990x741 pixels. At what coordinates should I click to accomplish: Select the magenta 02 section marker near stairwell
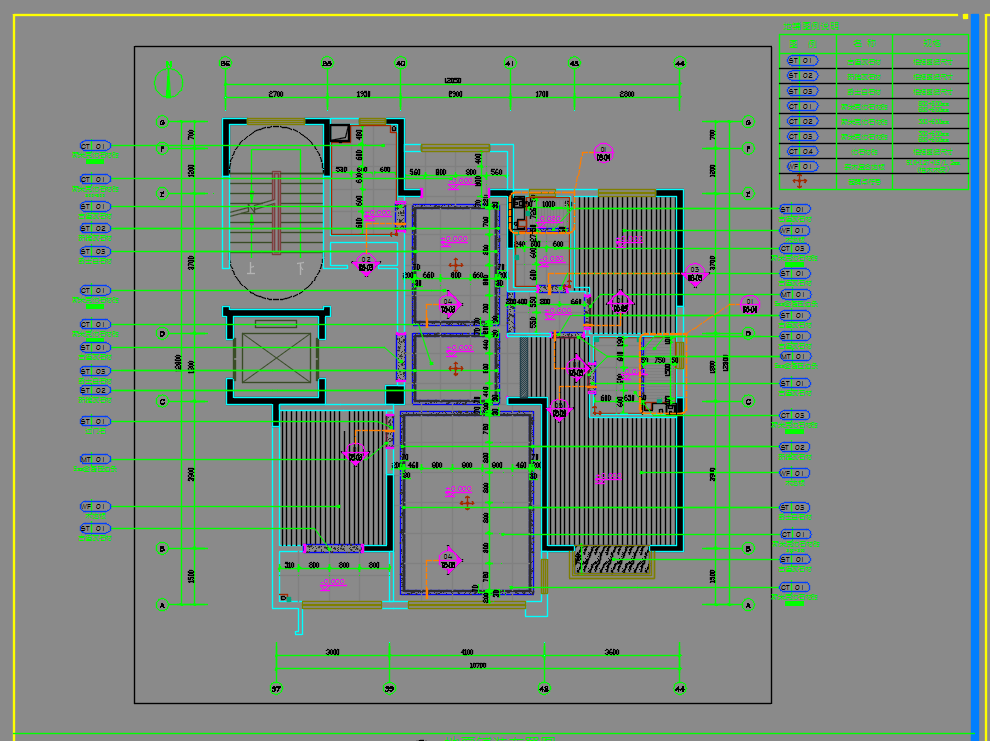pos(366,263)
